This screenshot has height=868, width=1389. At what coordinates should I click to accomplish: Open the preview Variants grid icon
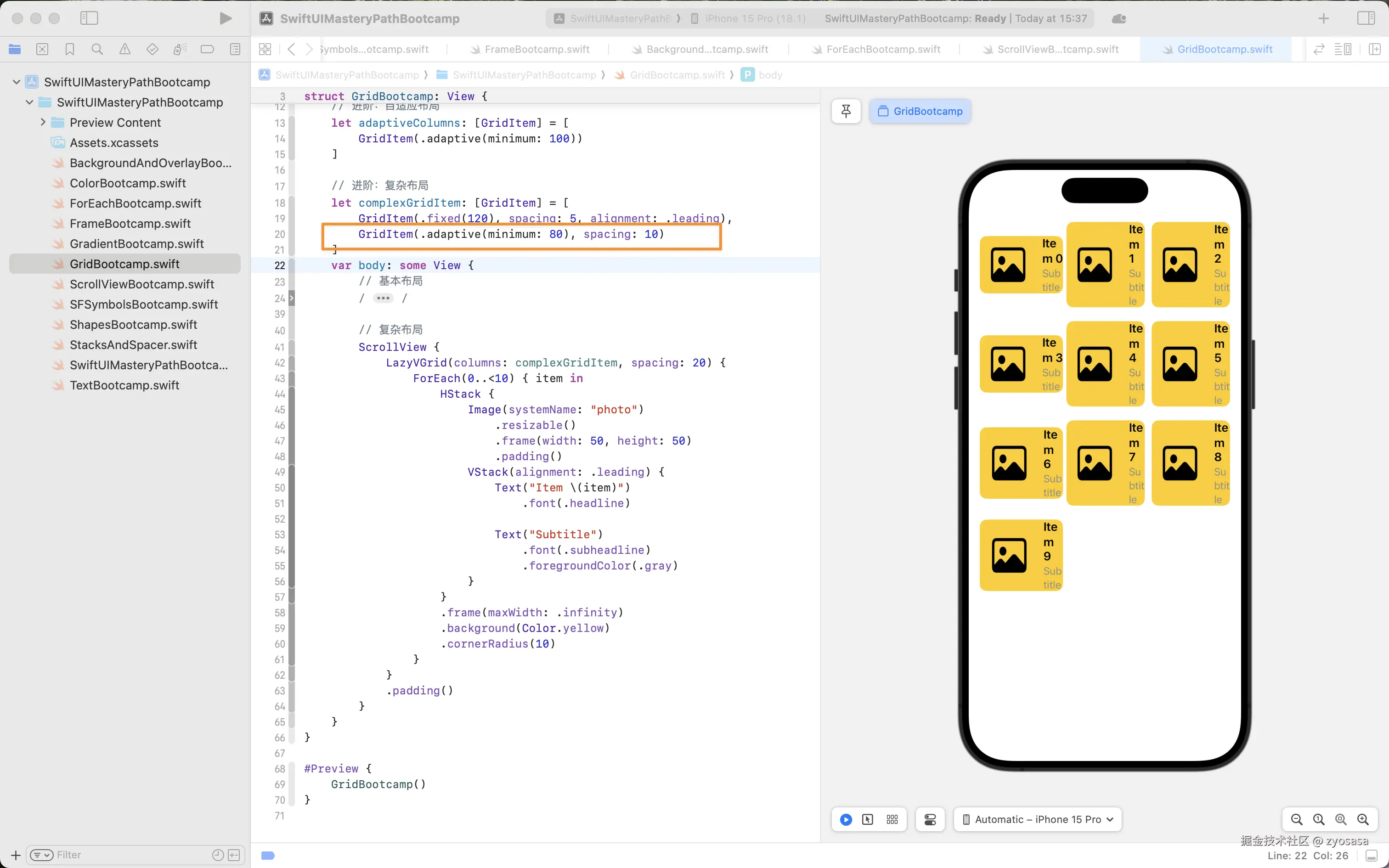pyautogui.click(x=892, y=819)
